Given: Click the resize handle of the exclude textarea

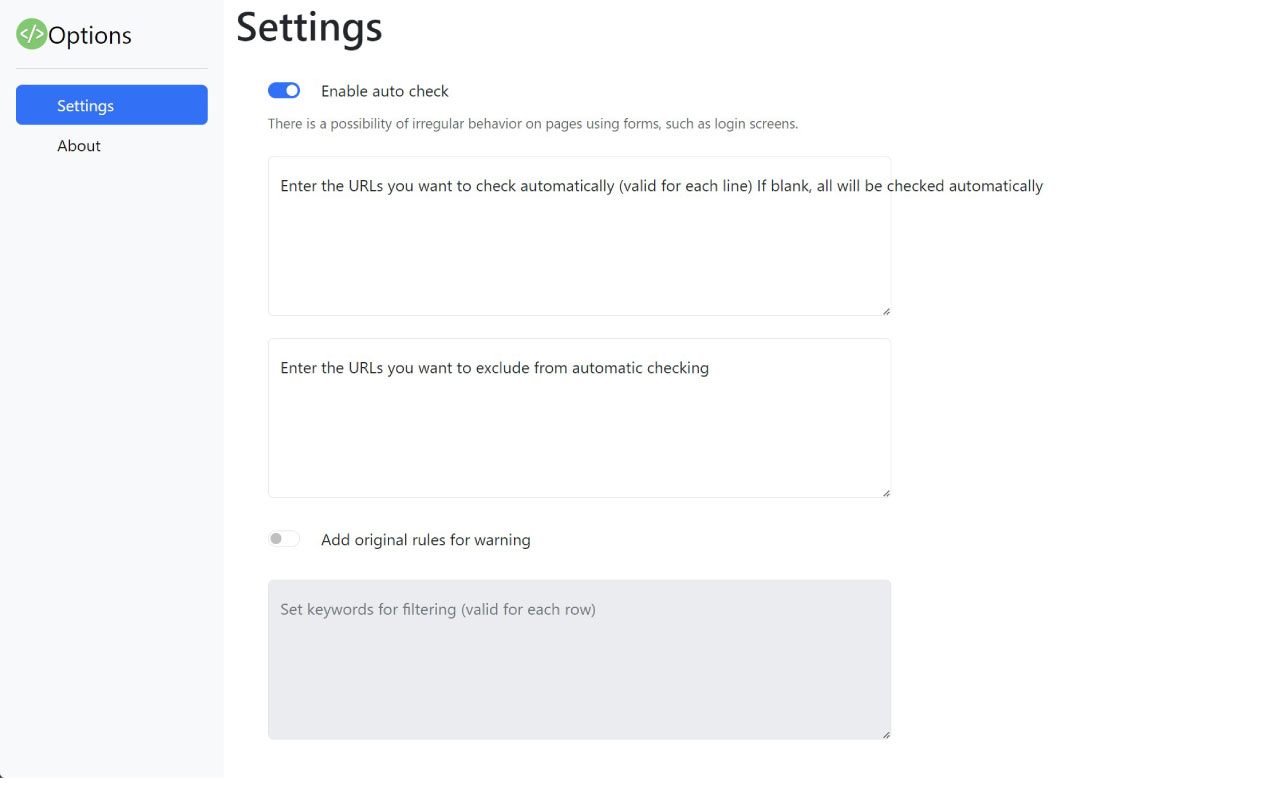Looking at the screenshot, I should click(886, 492).
